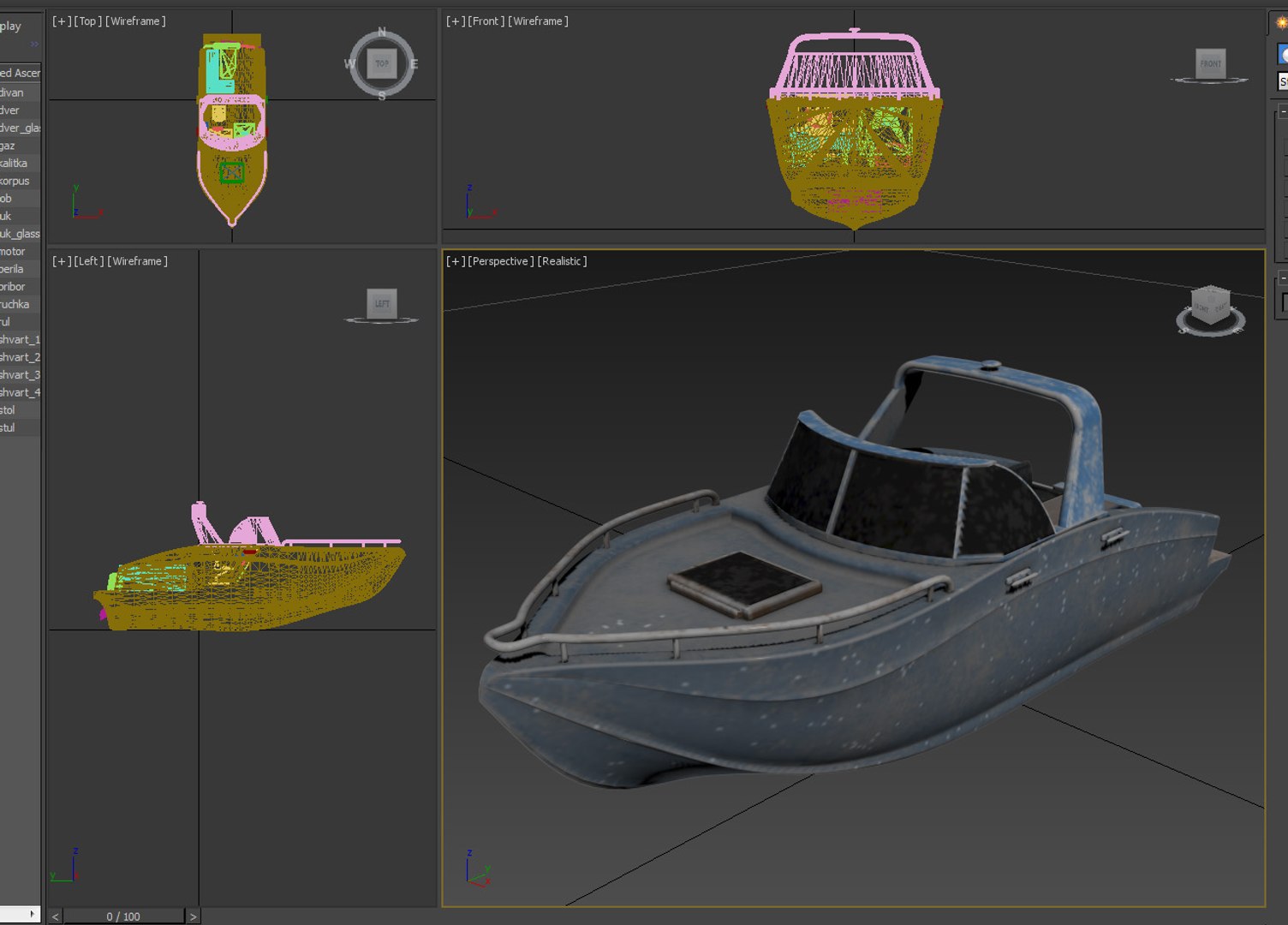Step to the previous frame with the left arrow
The image size is (1288, 925).
pyautogui.click(x=56, y=916)
